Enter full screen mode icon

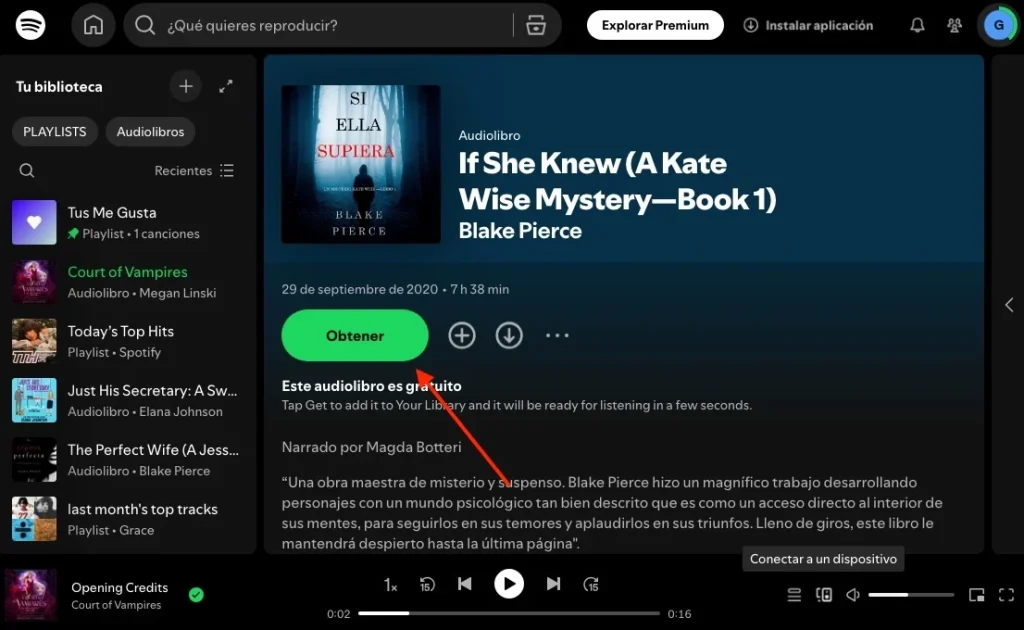tap(1006, 595)
